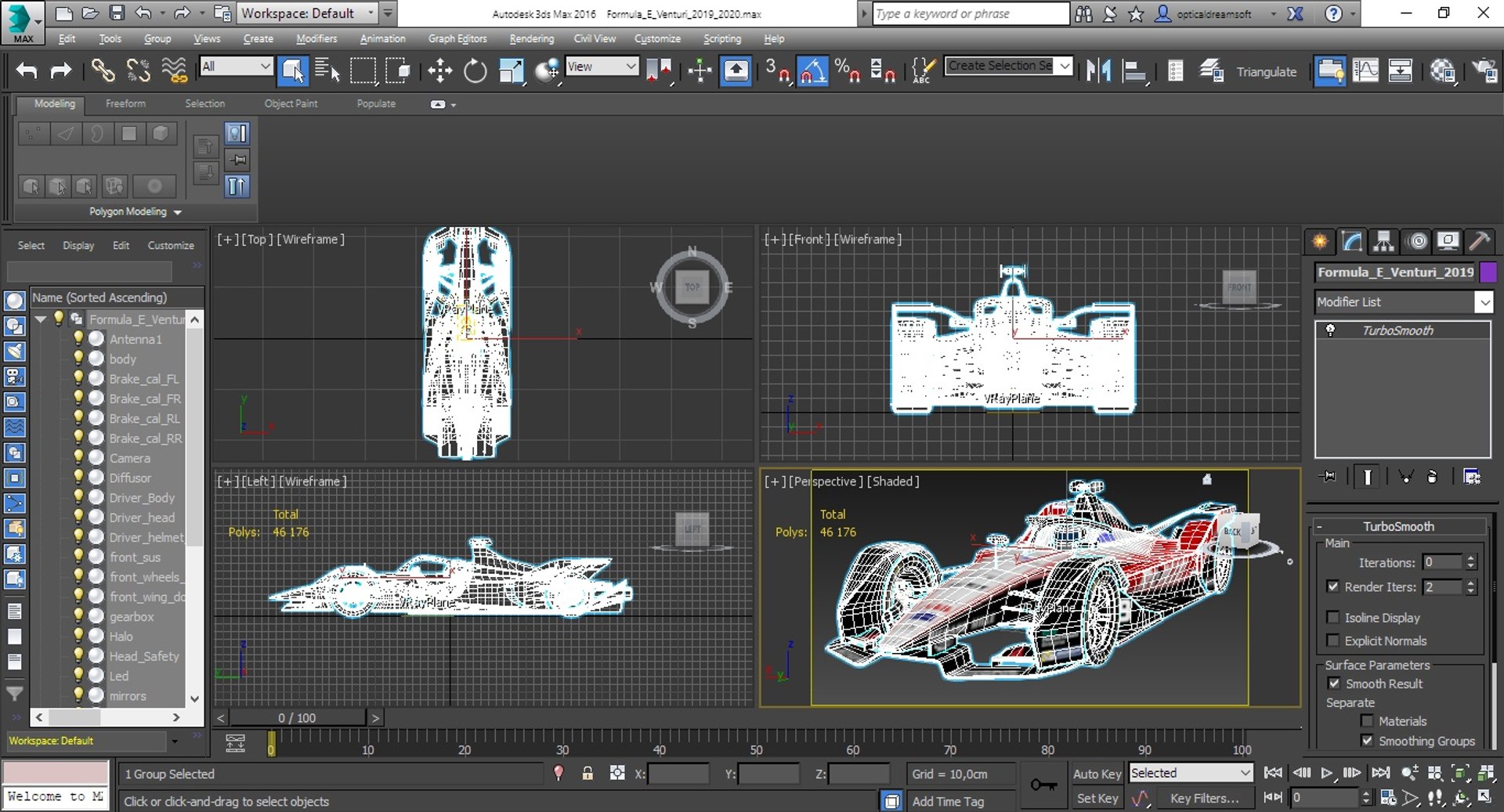Click the Set Key button
1504x812 pixels.
[1097, 798]
